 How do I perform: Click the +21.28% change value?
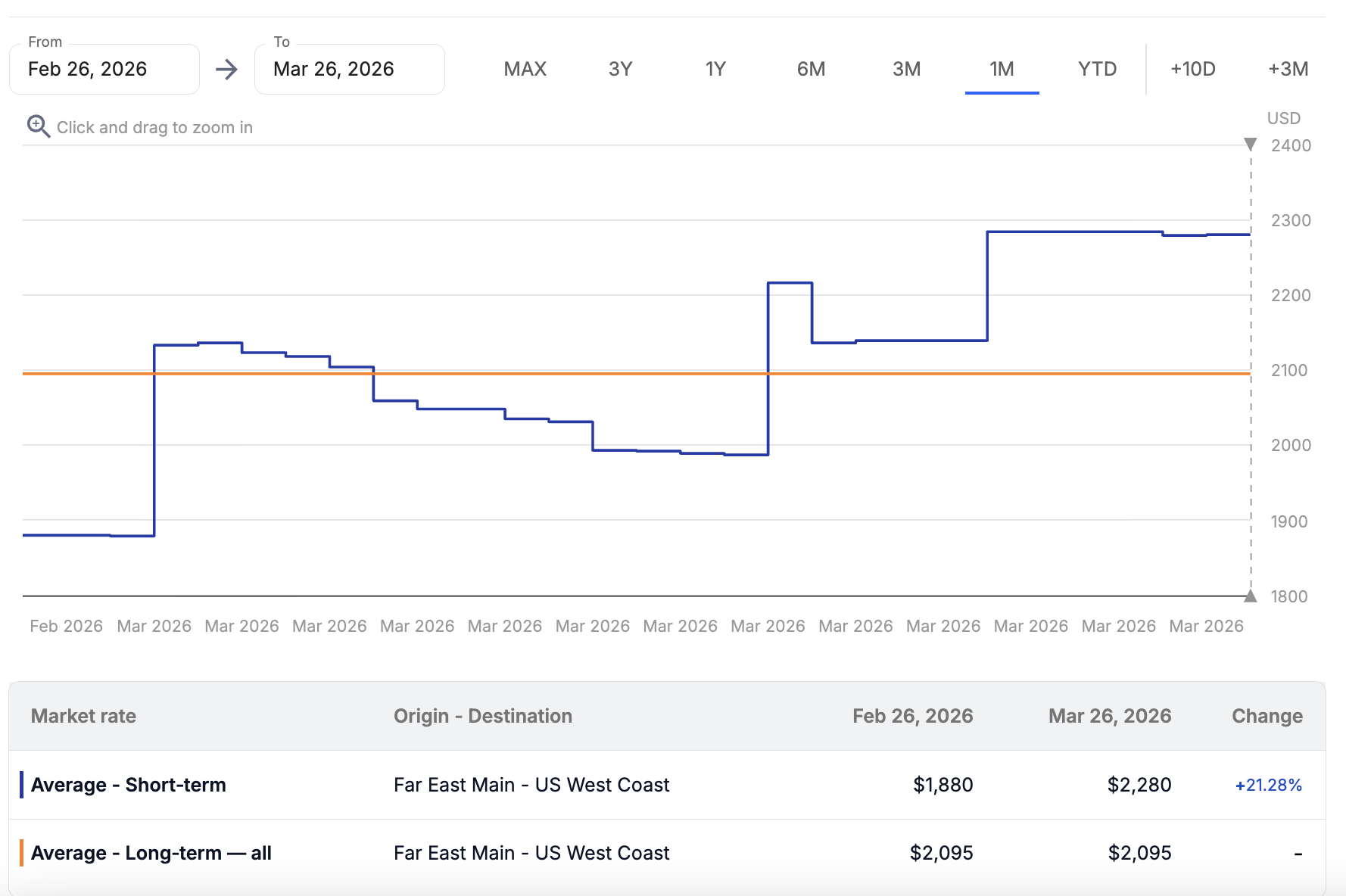point(1268,785)
